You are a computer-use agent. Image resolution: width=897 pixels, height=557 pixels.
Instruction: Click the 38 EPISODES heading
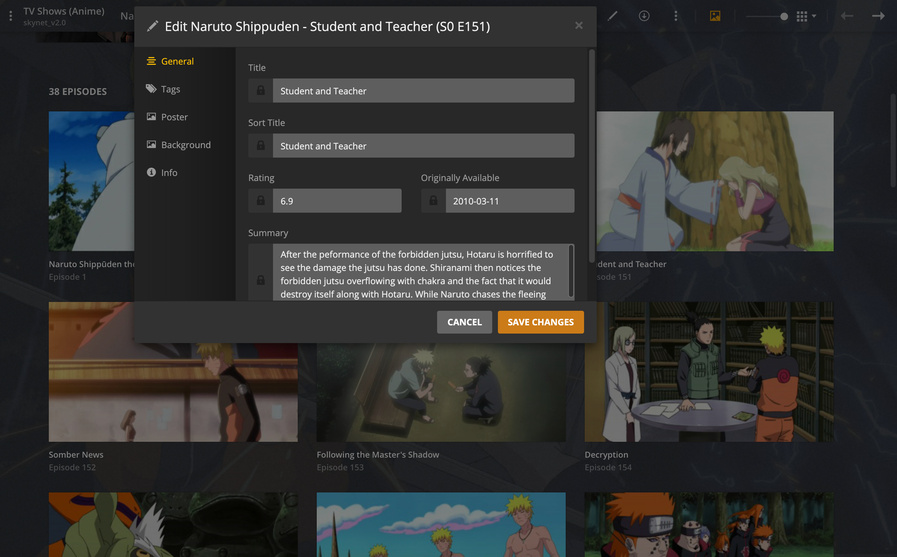78,91
